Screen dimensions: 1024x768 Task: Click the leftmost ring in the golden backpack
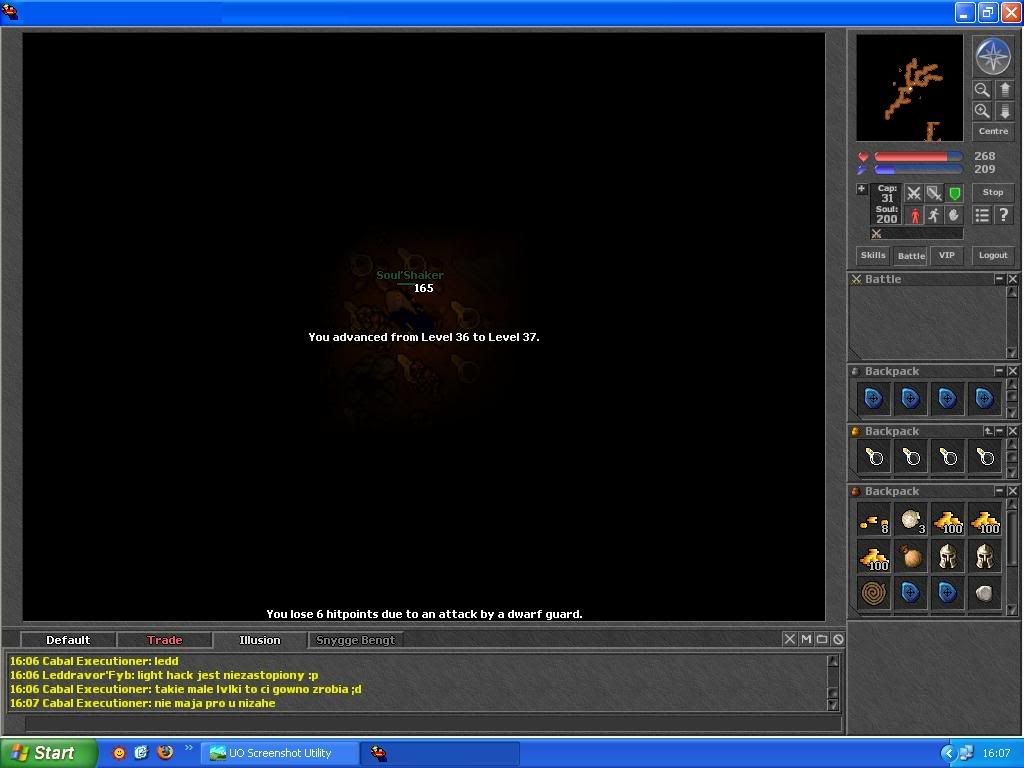pos(874,458)
